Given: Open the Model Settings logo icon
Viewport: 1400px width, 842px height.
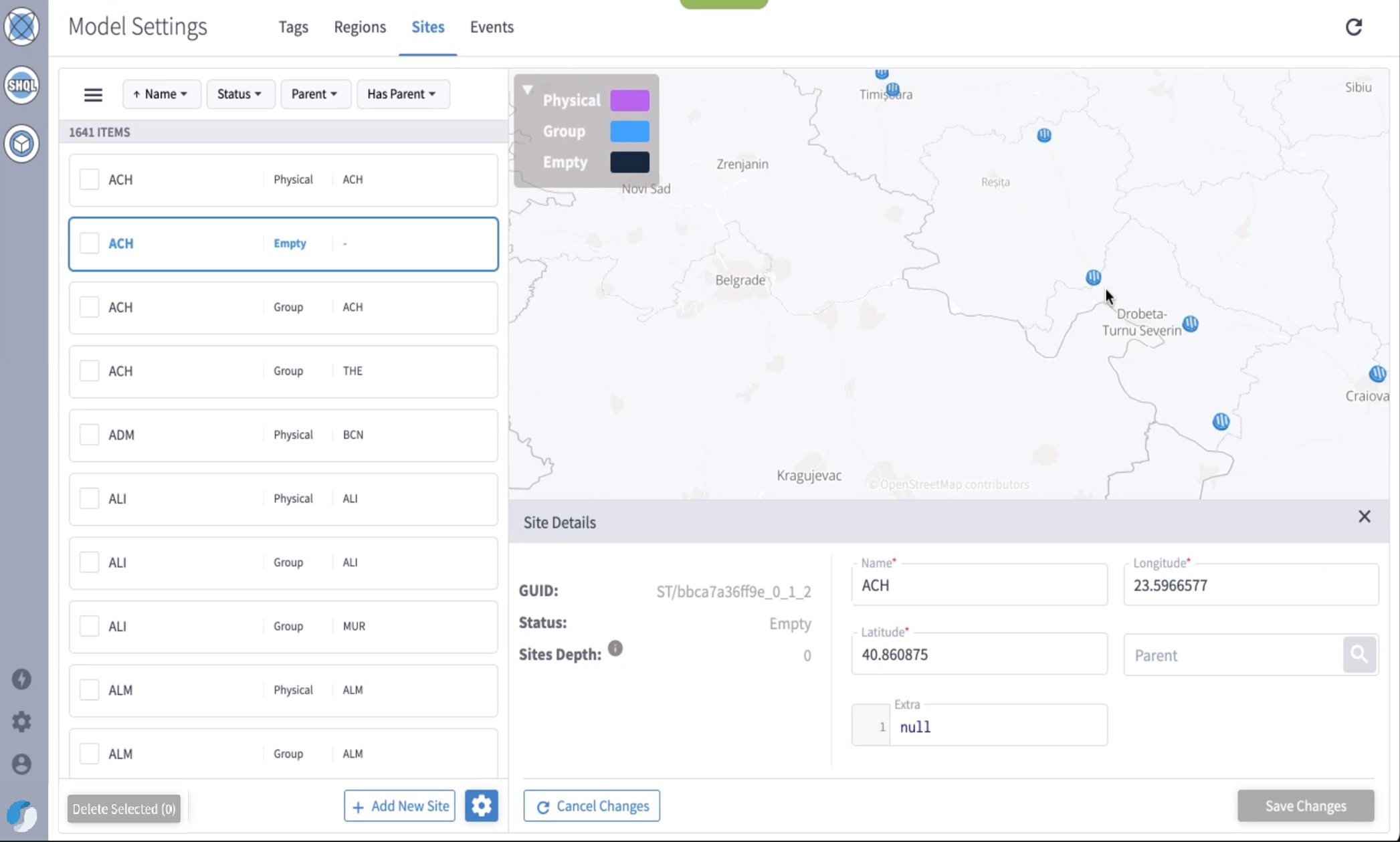Looking at the screenshot, I should [x=22, y=27].
